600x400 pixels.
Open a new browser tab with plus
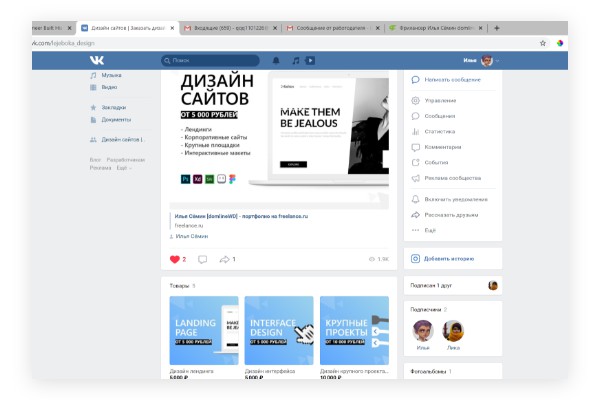497,28
